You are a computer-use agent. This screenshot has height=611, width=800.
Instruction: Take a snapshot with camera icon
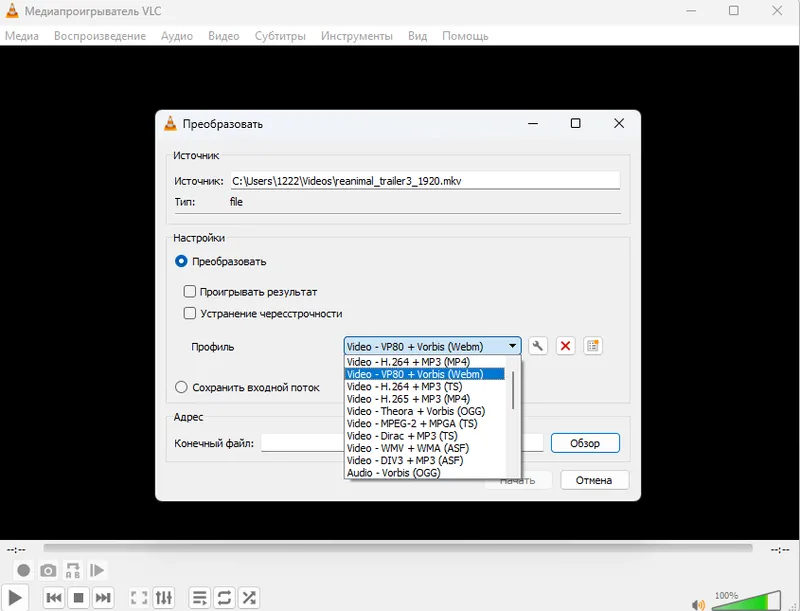pos(48,570)
